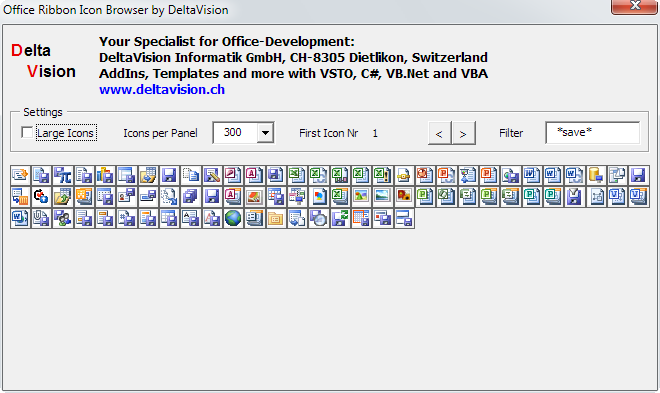Close the Icon Browser window
Image resolution: width=660 pixels, height=393 pixels.
(633, 6)
